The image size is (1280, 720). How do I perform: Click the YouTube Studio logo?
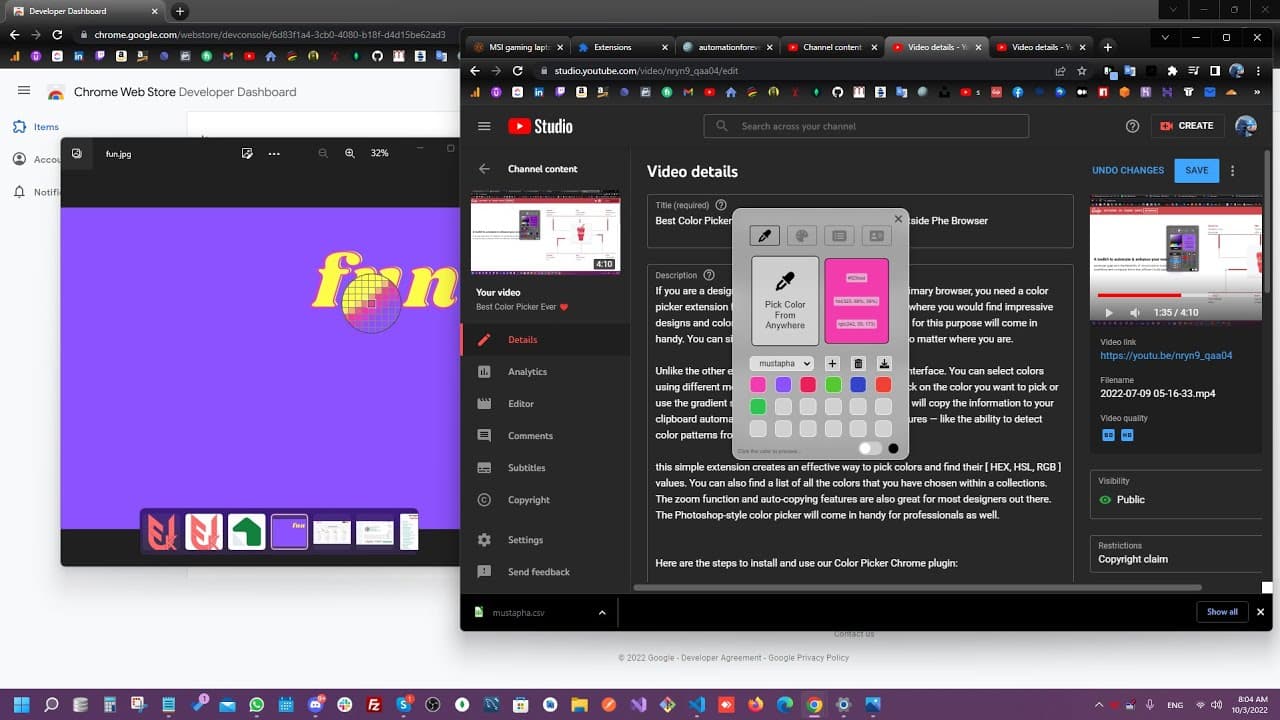pyautogui.click(x=540, y=126)
